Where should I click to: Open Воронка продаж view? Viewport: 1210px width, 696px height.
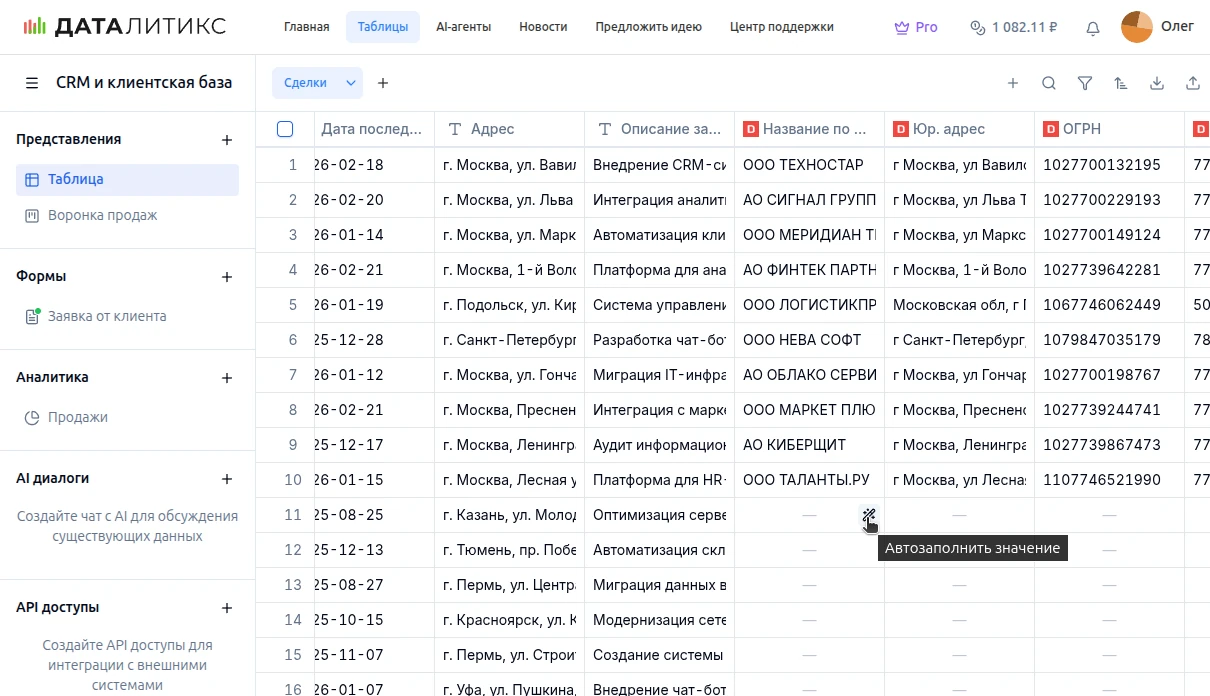coord(102,215)
